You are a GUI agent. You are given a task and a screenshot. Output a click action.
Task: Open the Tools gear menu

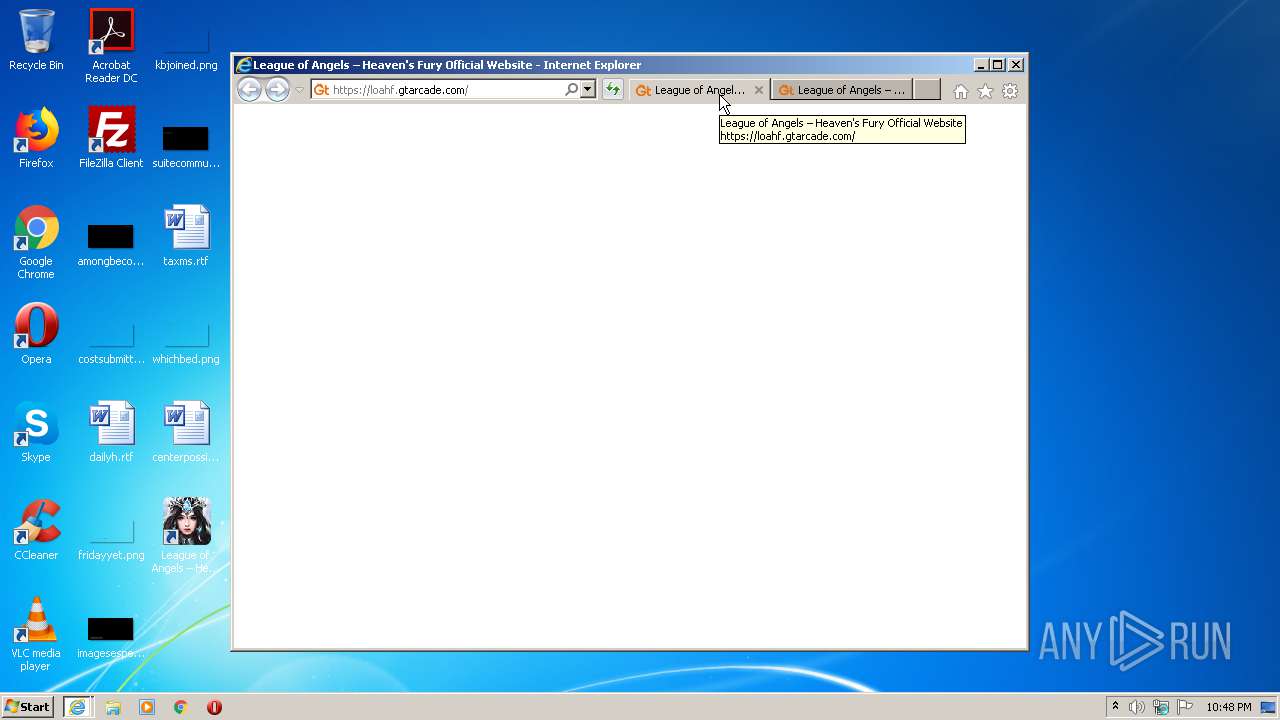[1010, 91]
